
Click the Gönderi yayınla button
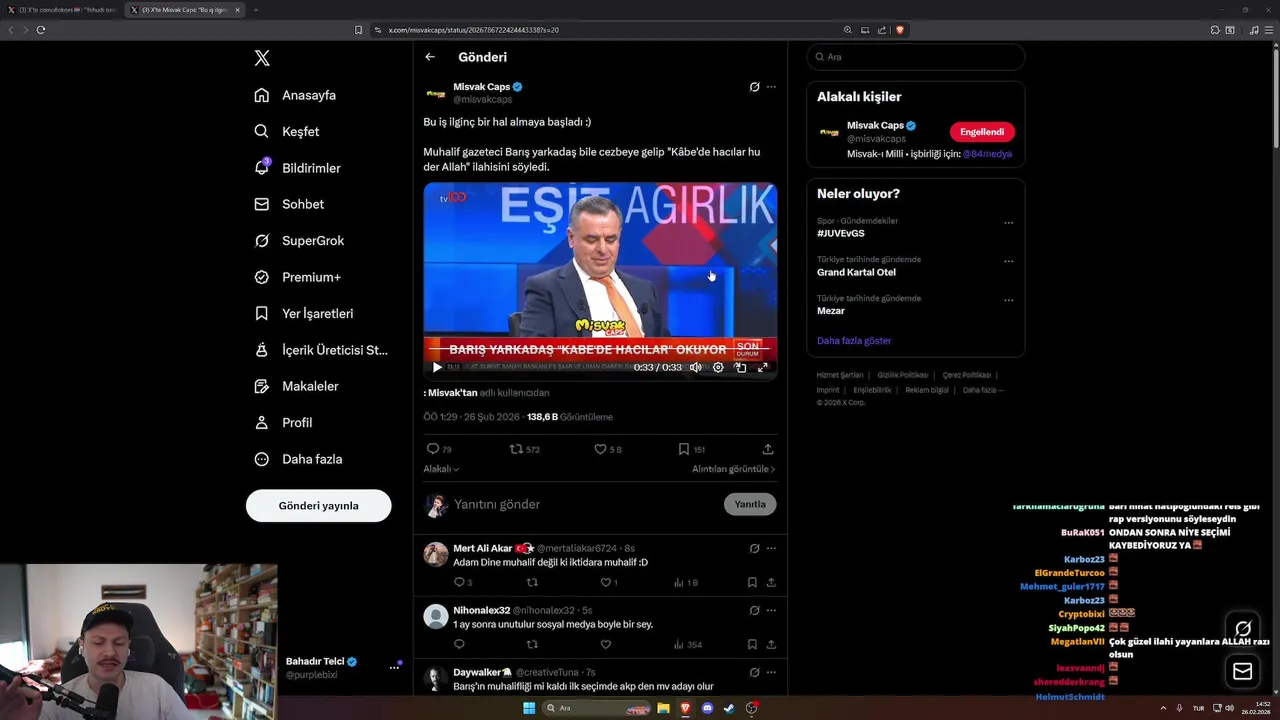318,505
